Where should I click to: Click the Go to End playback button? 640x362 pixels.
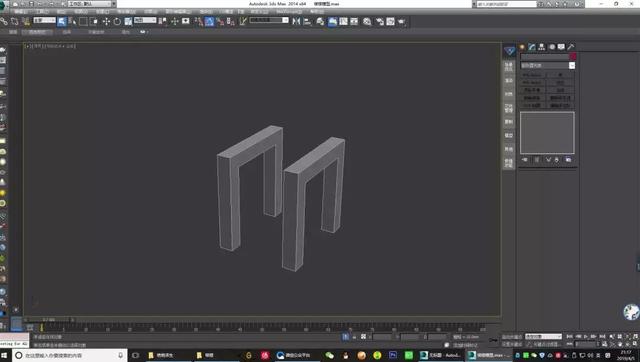tap(602, 337)
